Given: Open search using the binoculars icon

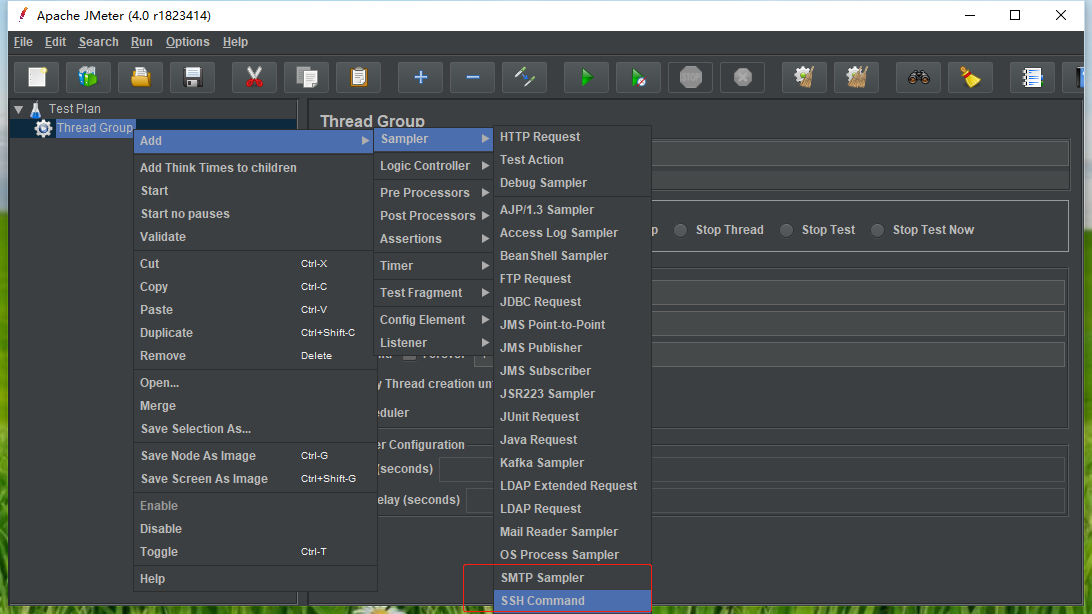Looking at the screenshot, I should [919, 78].
